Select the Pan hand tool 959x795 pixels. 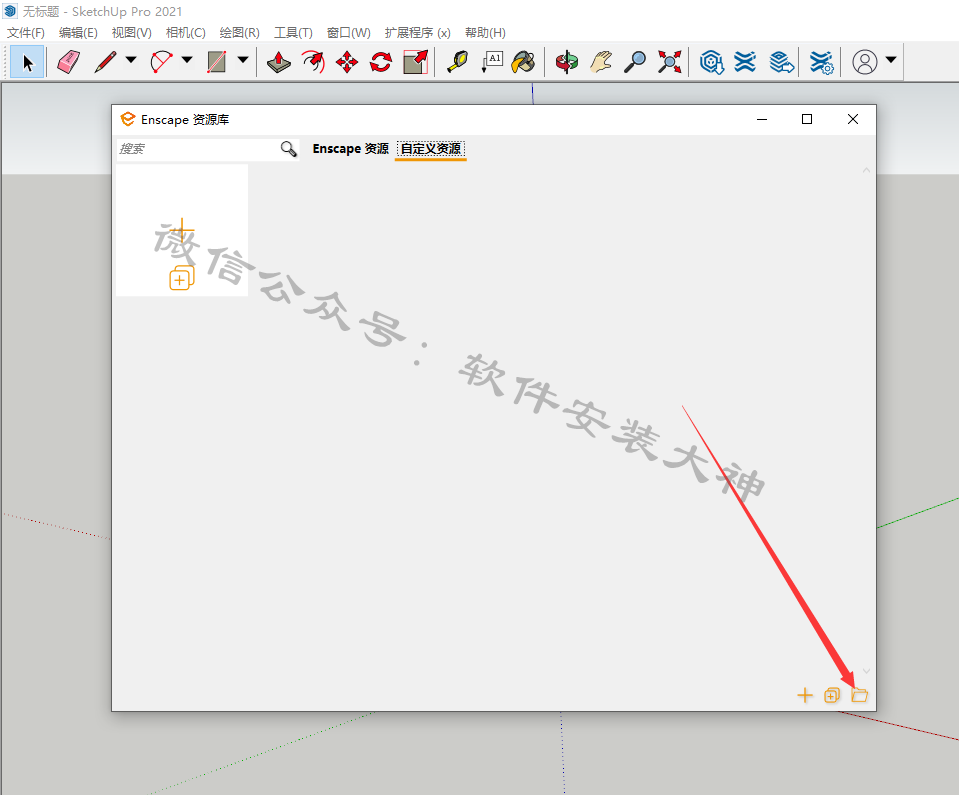pyautogui.click(x=601, y=62)
